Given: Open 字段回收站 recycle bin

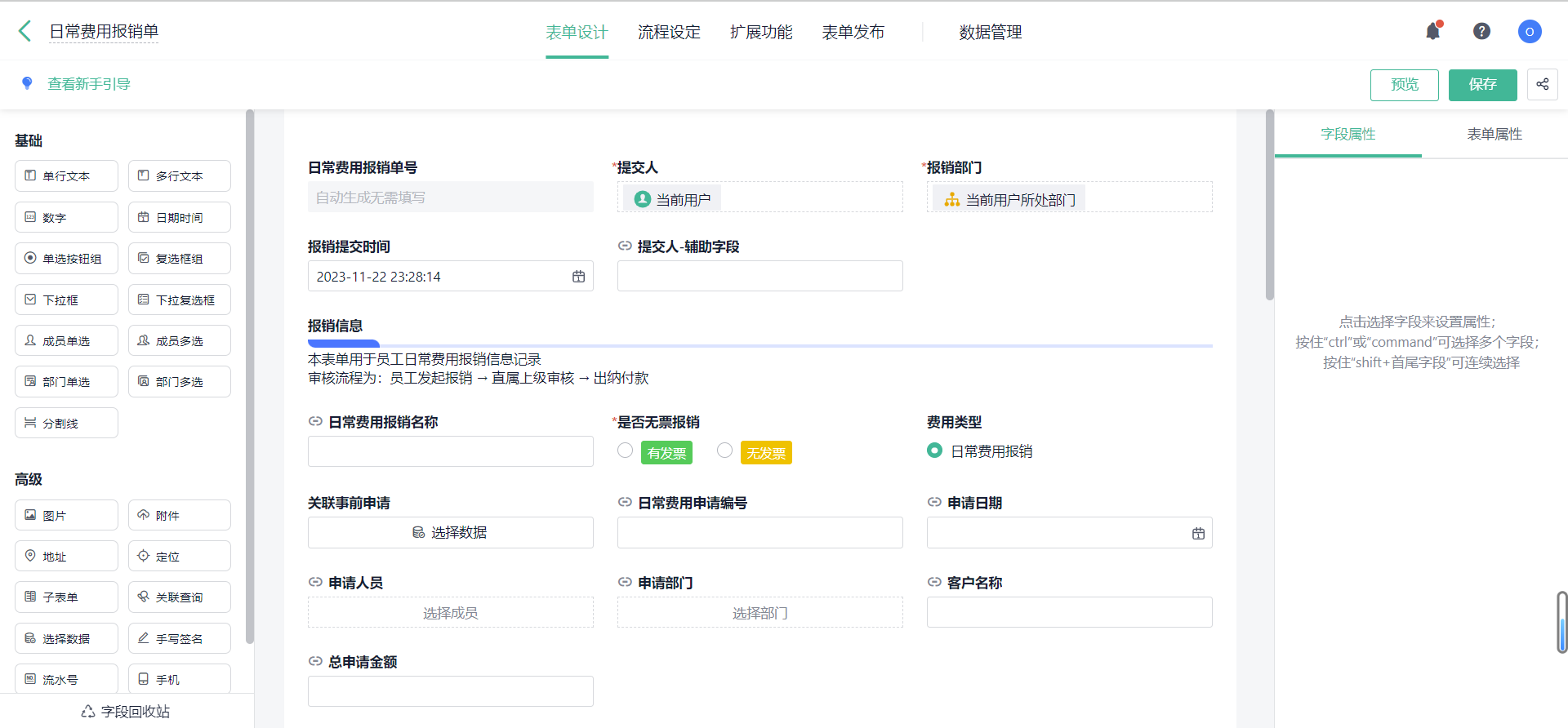Looking at the screenshot, I should pos(126,712).
